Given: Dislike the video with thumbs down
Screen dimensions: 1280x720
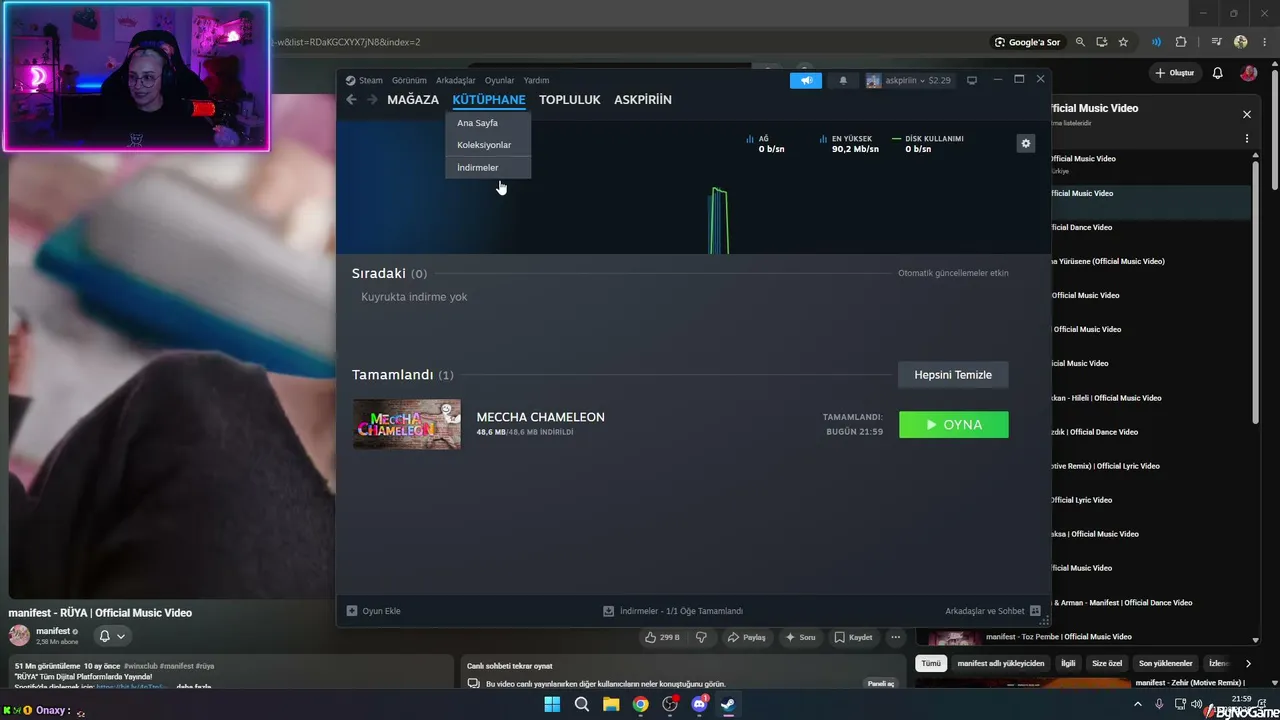Looking at the screenshot, I should coord(701,637).
